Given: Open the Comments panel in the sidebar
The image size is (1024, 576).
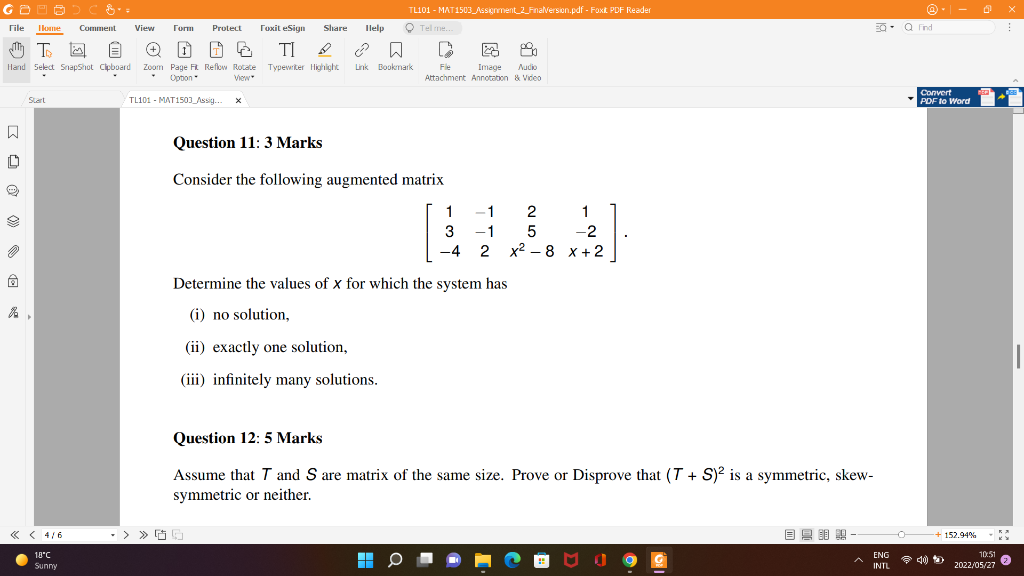Looking at the screenshot, I should tap(12, 192).
